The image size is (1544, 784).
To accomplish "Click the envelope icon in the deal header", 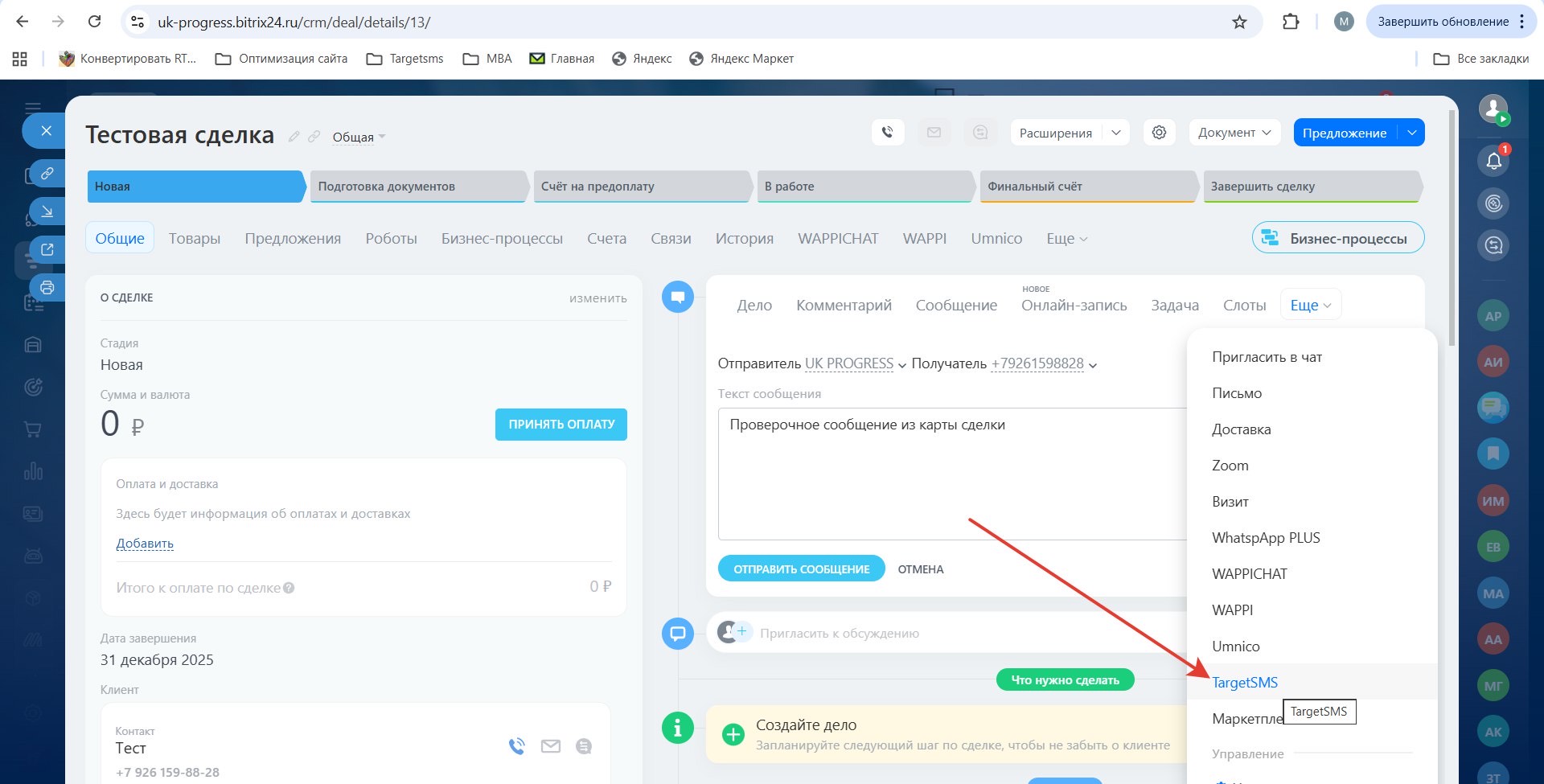I will pyautogui.click(x=934, y=133).
